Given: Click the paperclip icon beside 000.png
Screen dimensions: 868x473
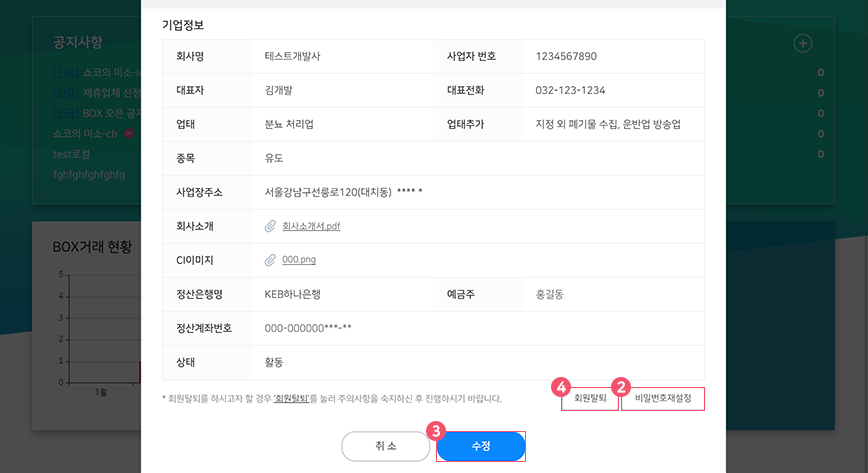Looking at the screenshot, I should [270, 260].
